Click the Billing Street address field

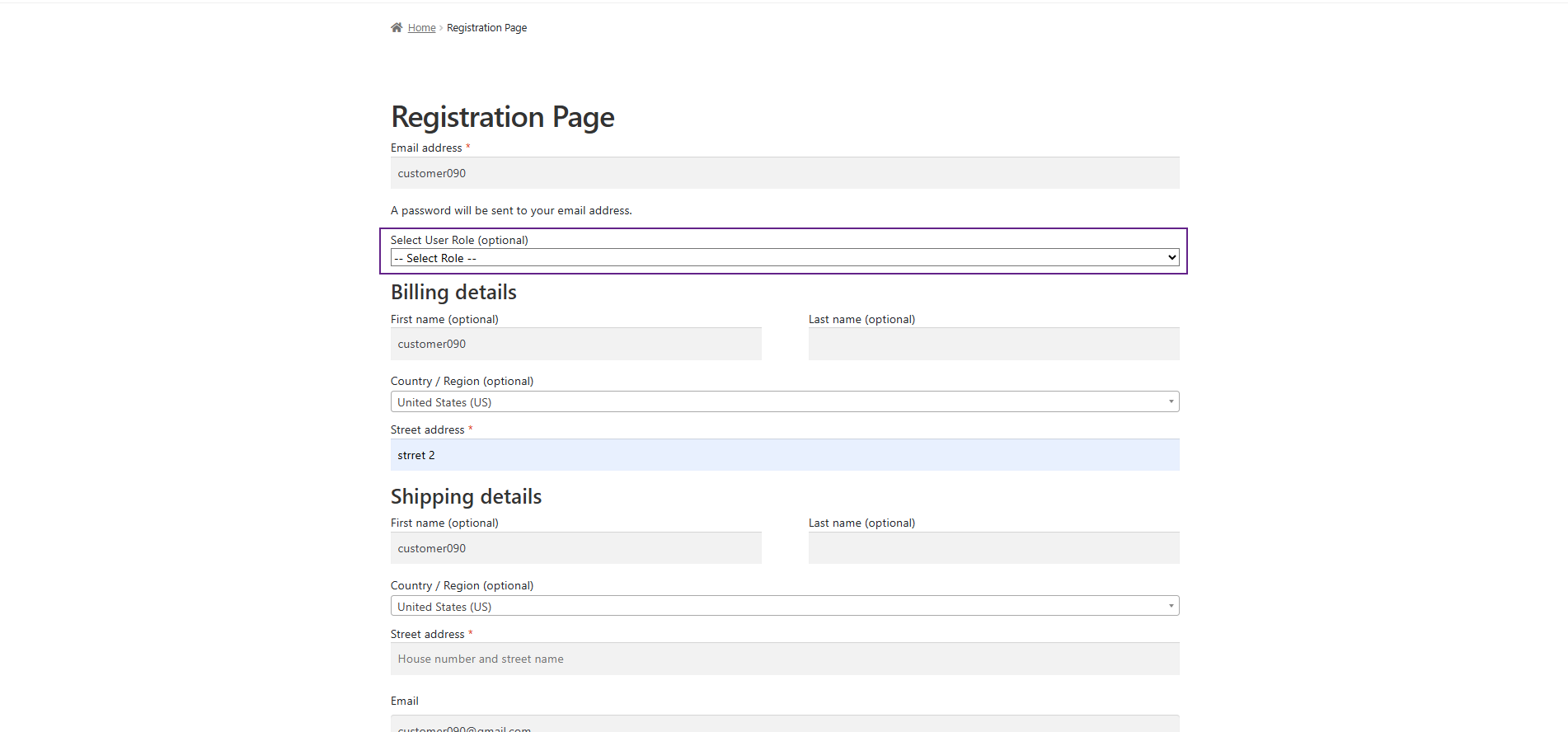[785, 455]
